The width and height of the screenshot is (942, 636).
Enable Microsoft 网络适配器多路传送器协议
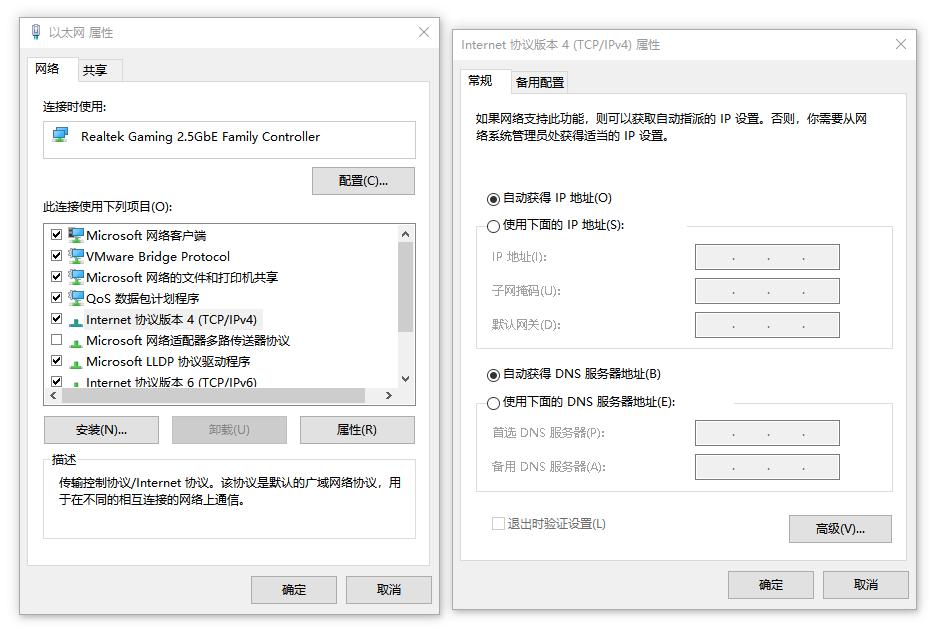pyautogui.click(x=58, y=339)
